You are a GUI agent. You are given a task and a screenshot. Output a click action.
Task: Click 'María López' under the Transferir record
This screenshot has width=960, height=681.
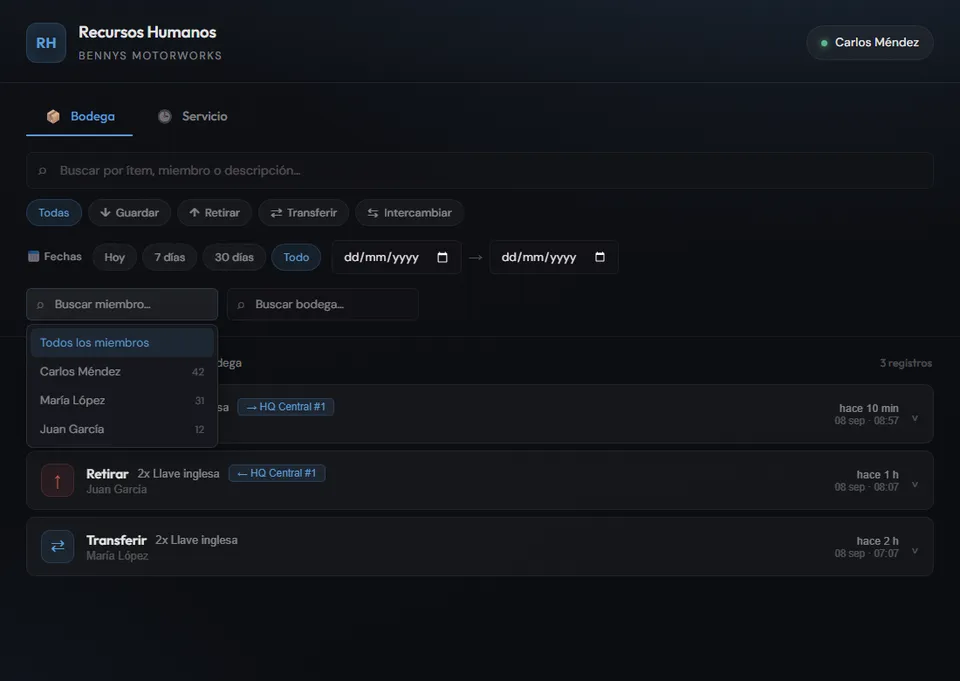117,555
